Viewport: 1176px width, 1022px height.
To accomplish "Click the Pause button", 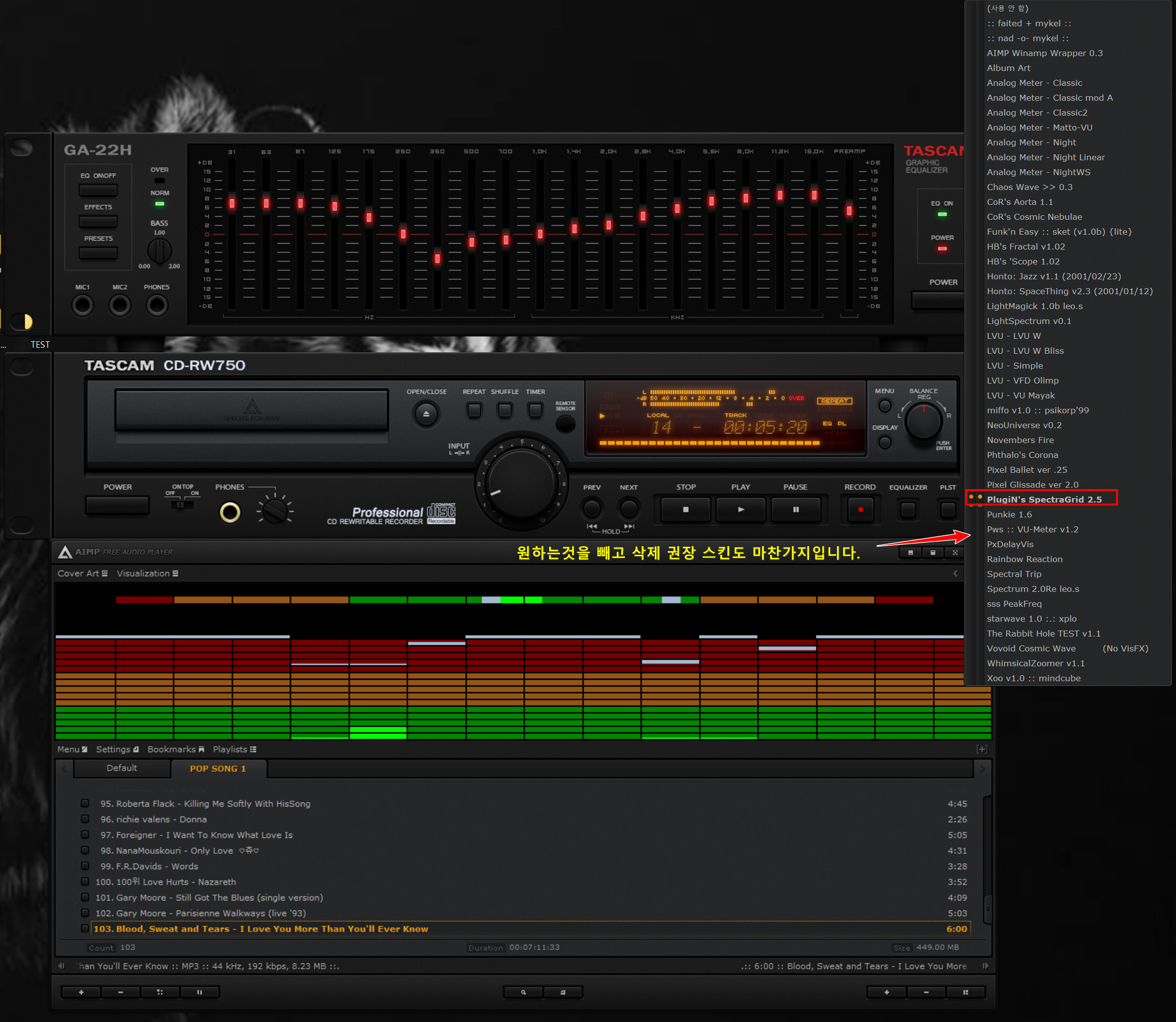I will (x=796, y=510).
